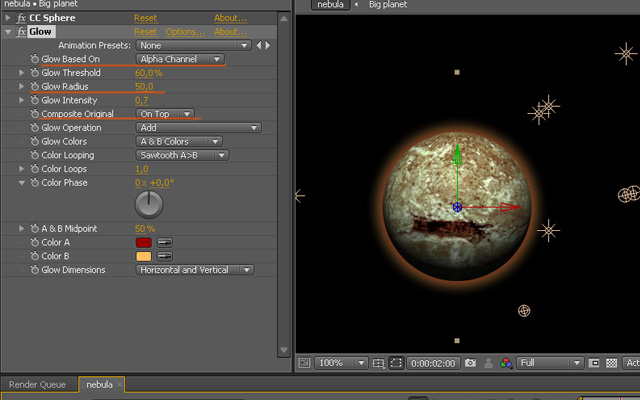
Task: Expand the Glow Threshold property
Action: click(x=21, y=73)
